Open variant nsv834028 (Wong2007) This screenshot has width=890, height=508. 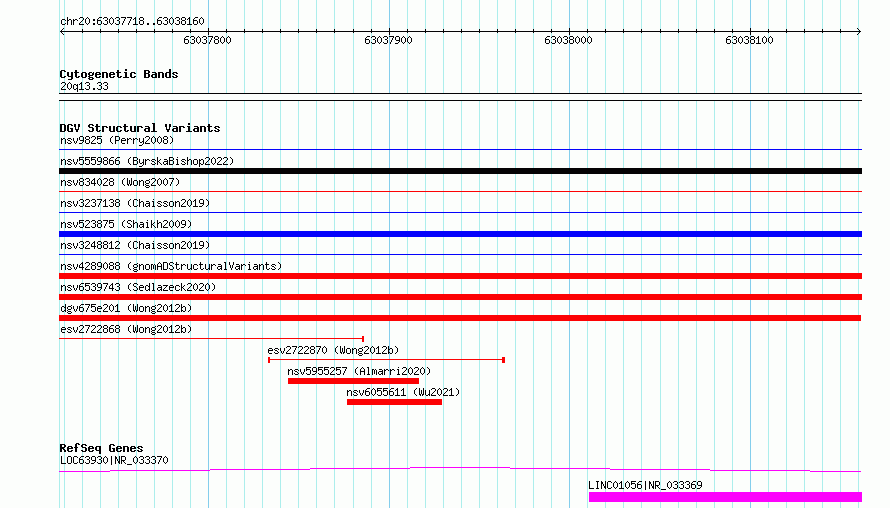pos(120,182)
